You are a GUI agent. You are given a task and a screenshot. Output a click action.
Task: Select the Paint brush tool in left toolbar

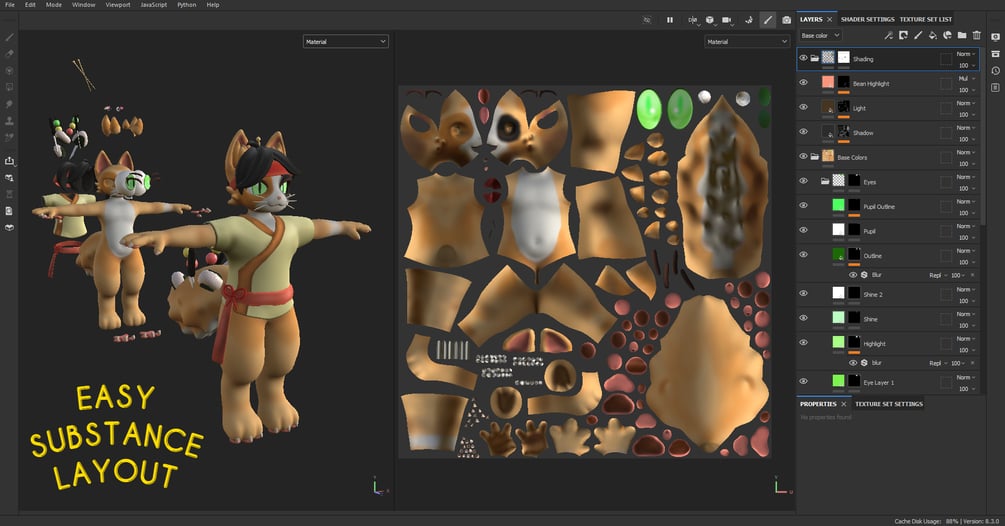point(9,37)
